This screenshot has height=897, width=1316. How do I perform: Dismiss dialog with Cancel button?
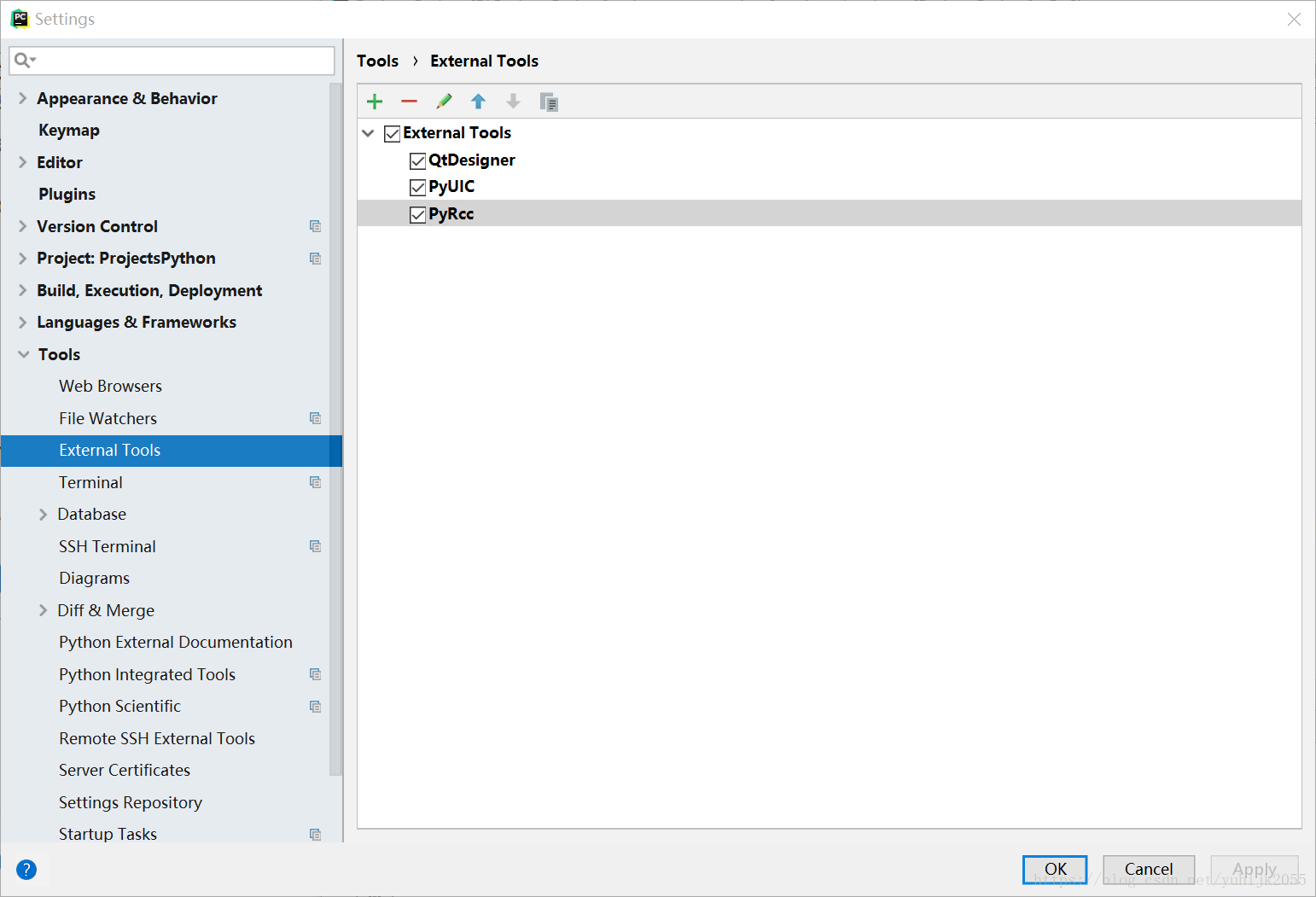tap(1149, 870)
